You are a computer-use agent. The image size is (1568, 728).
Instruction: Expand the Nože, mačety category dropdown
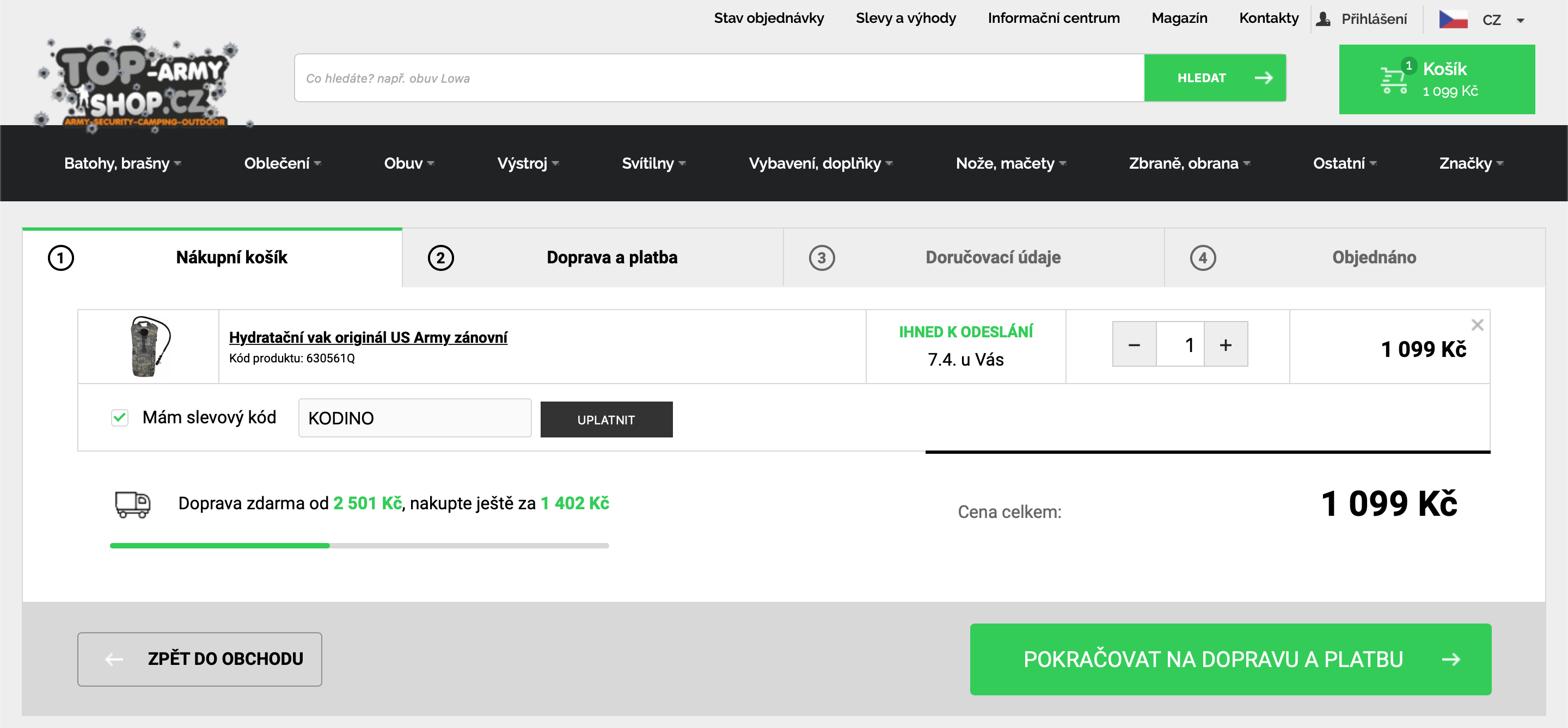[x=1010, y=163]
